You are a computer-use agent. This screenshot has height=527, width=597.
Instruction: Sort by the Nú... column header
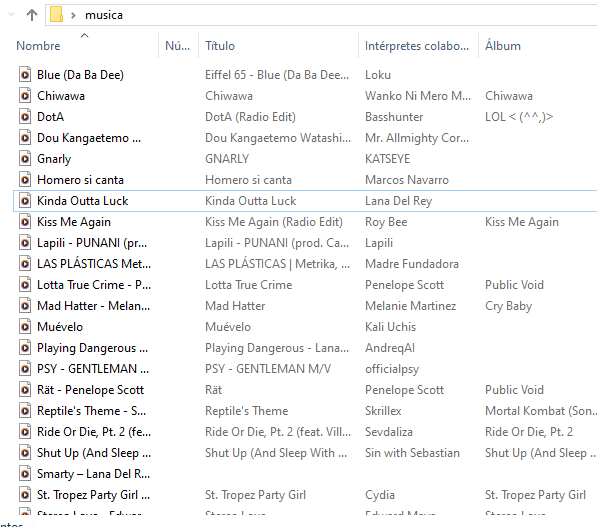pyautogui.click(x=177, y=46)
